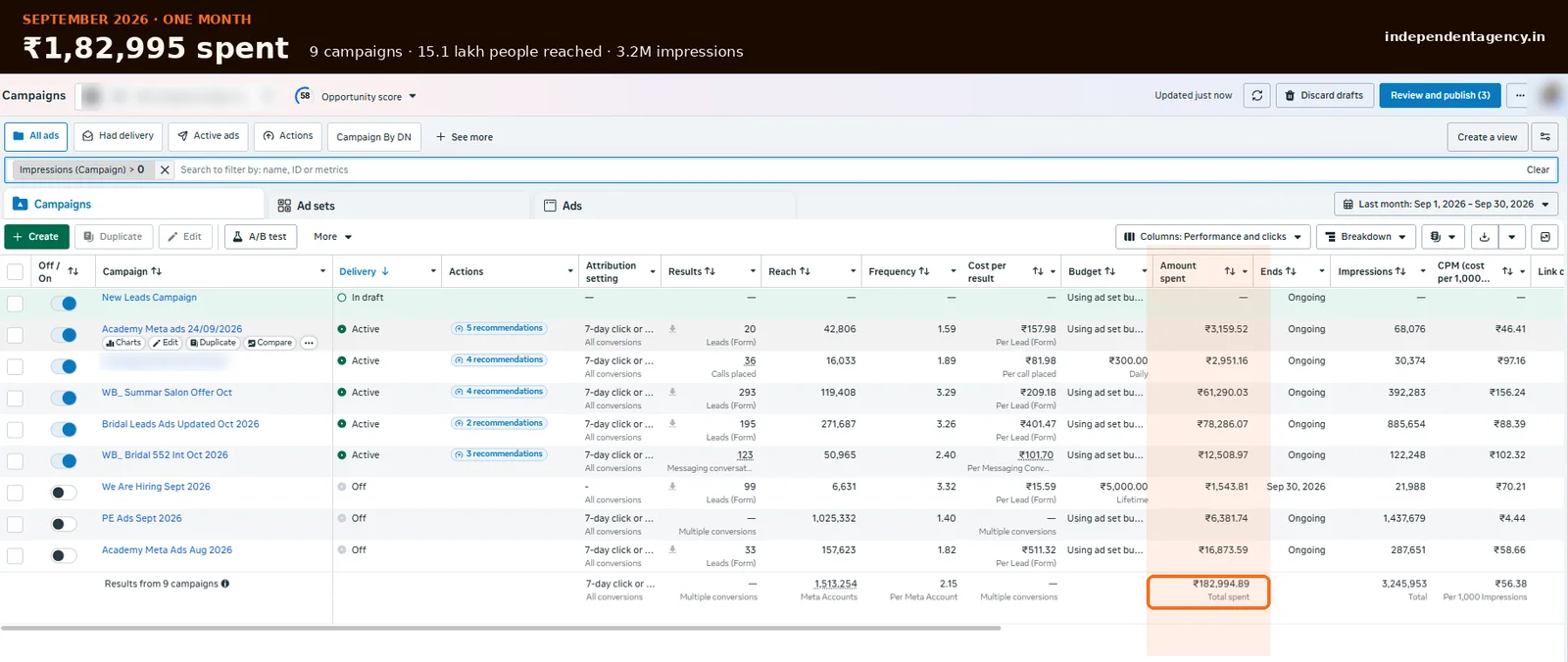
Task: Open the reports icon dropdown next to Breakdown
Action: 1442,237
